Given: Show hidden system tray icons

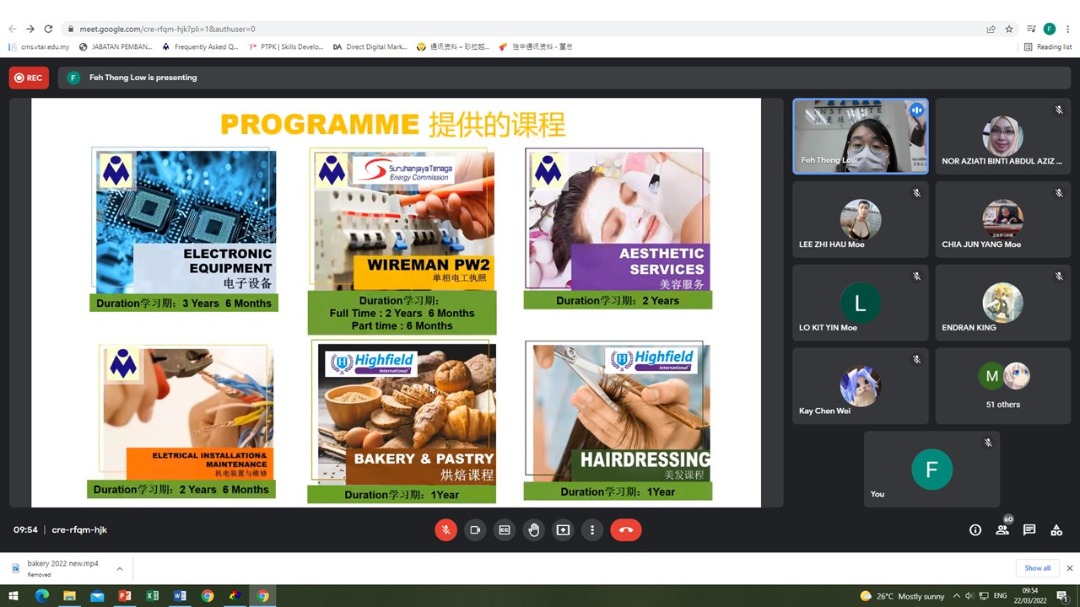Looking at the screenshot, I should (x=956, y=596).
